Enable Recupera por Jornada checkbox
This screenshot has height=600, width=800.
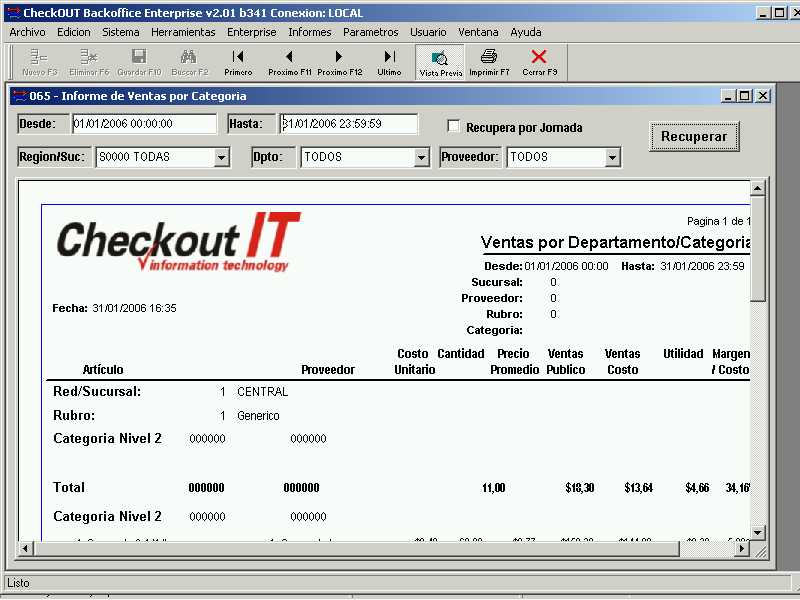(453, 126)
